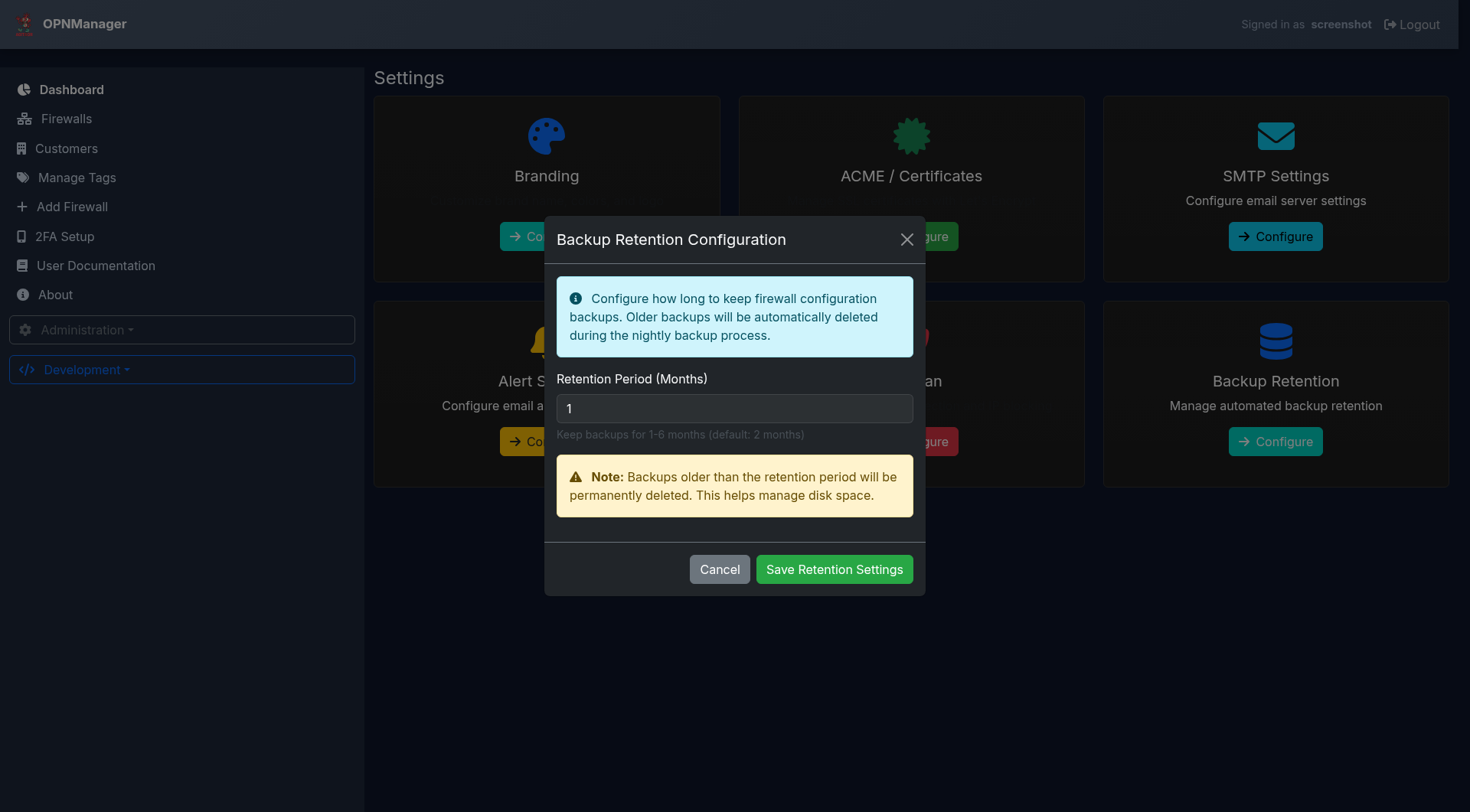Open Customers in the sidebar
1470x812 pixels.
click(66, 148)
